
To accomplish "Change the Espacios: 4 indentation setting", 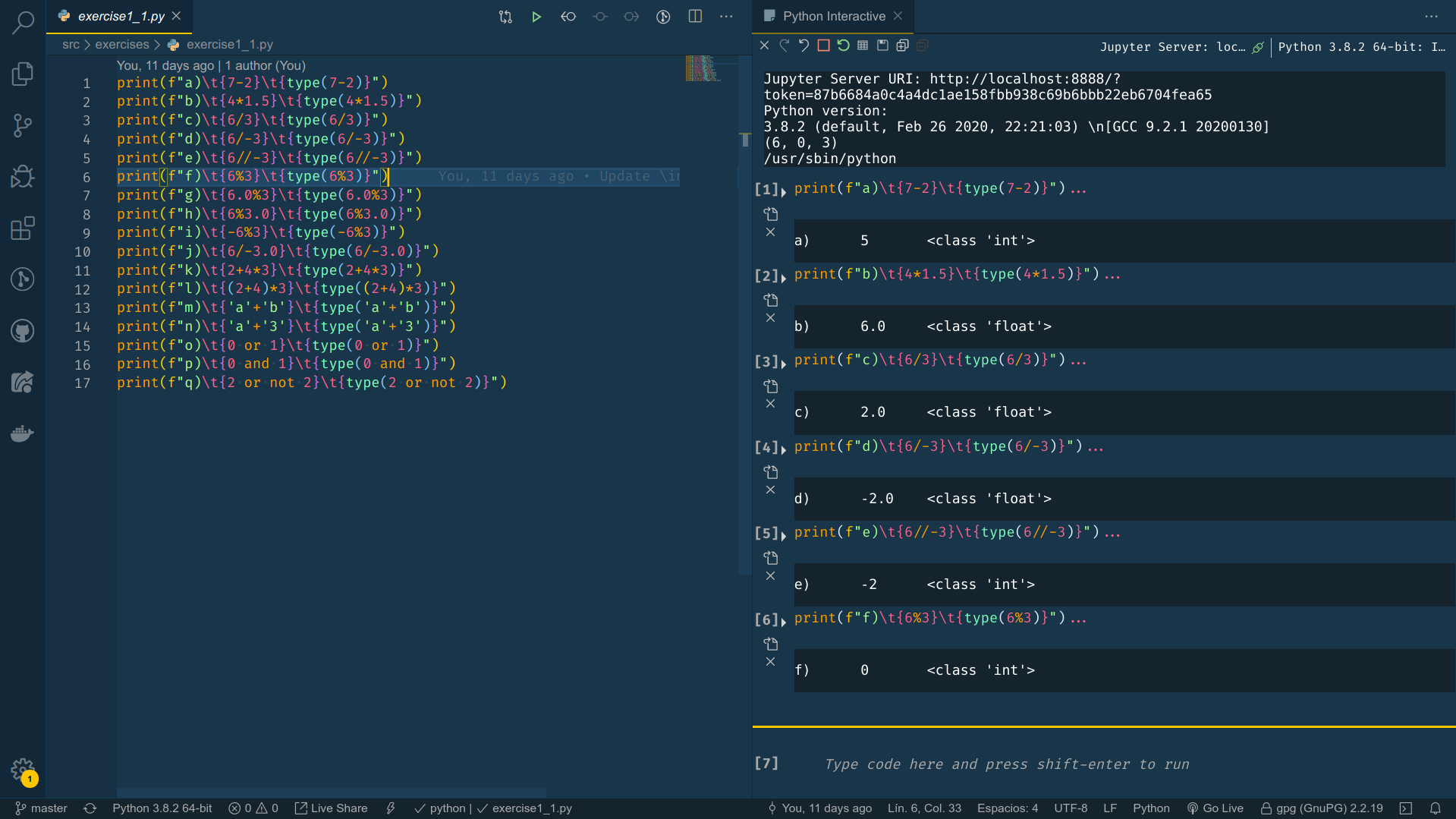I will tap(1008, 808).
